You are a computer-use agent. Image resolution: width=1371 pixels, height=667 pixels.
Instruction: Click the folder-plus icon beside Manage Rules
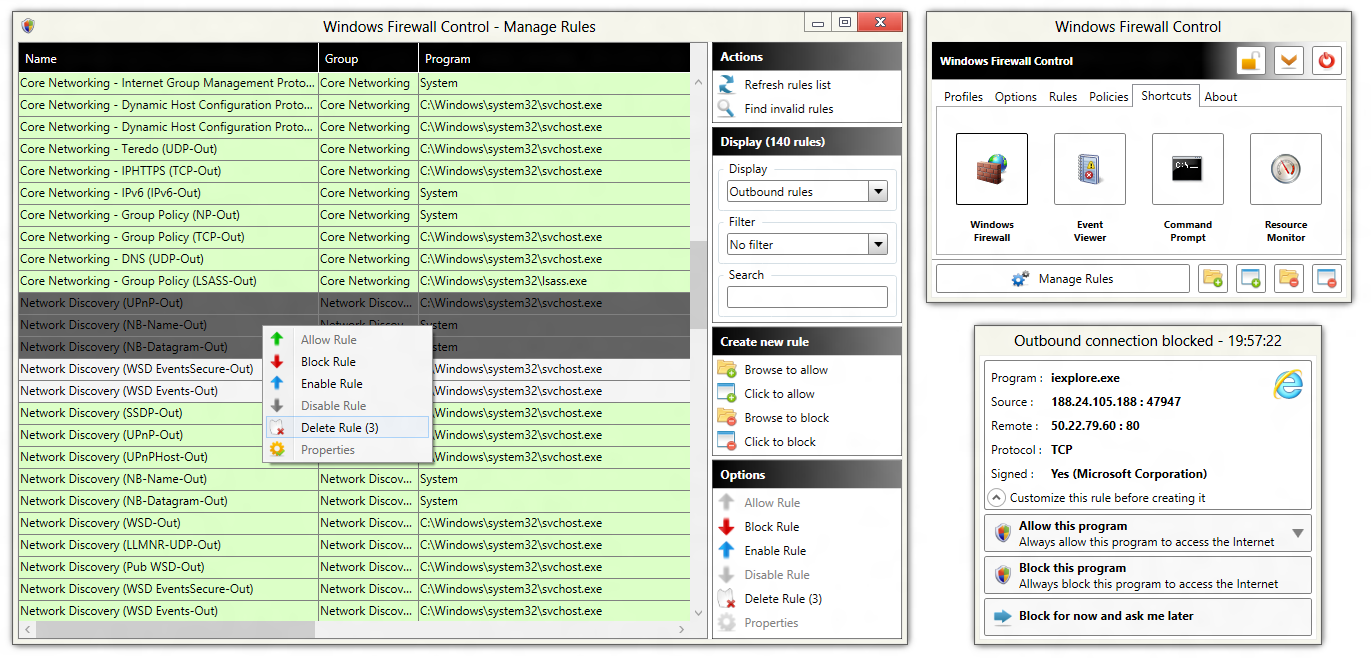tap(1212, 279)
